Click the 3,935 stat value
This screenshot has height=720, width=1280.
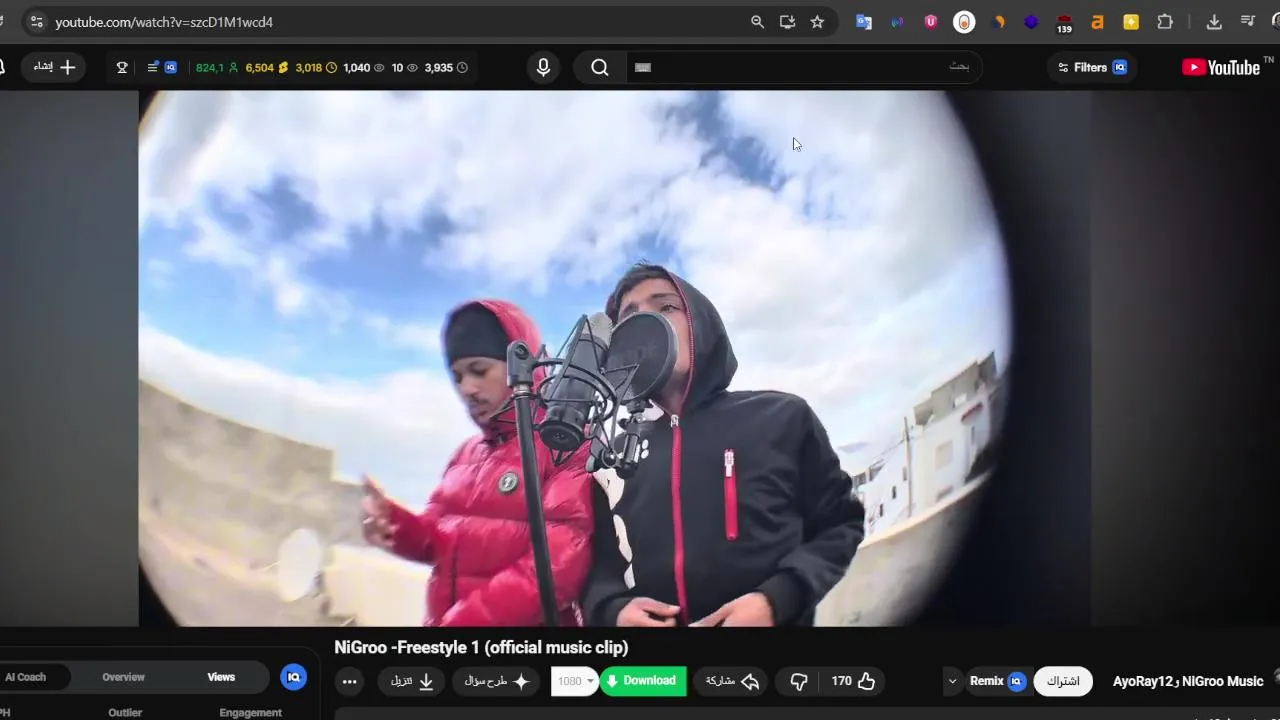[446, 68]
